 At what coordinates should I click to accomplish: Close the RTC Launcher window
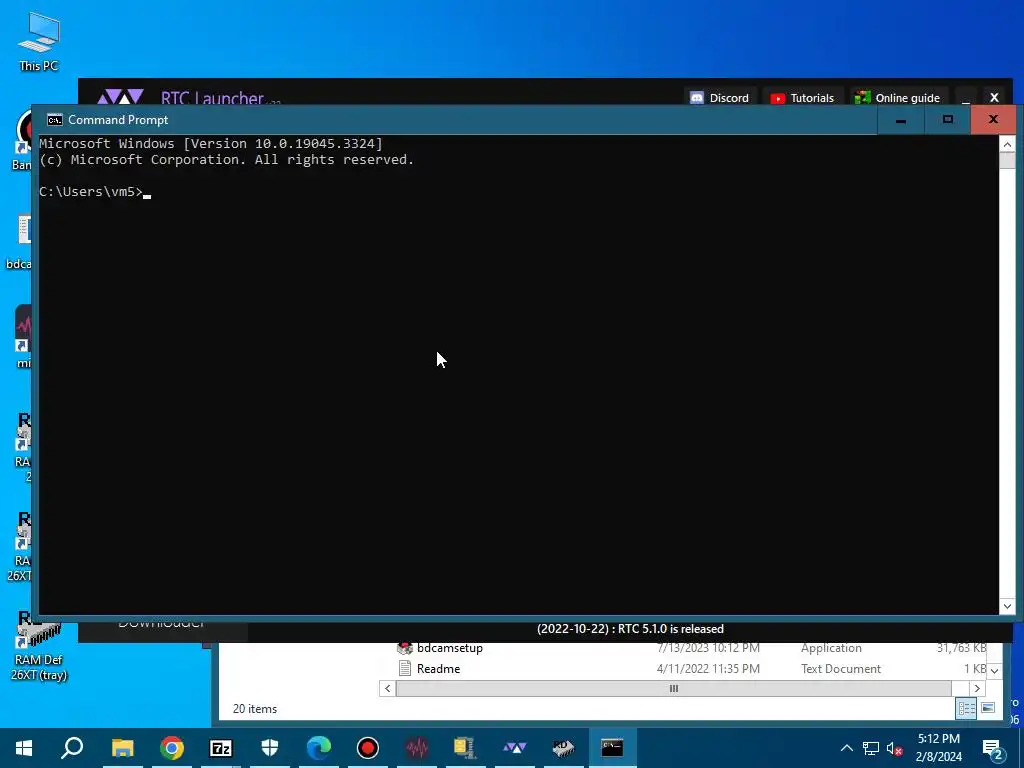pyautogui.click(x=994, y=97)
